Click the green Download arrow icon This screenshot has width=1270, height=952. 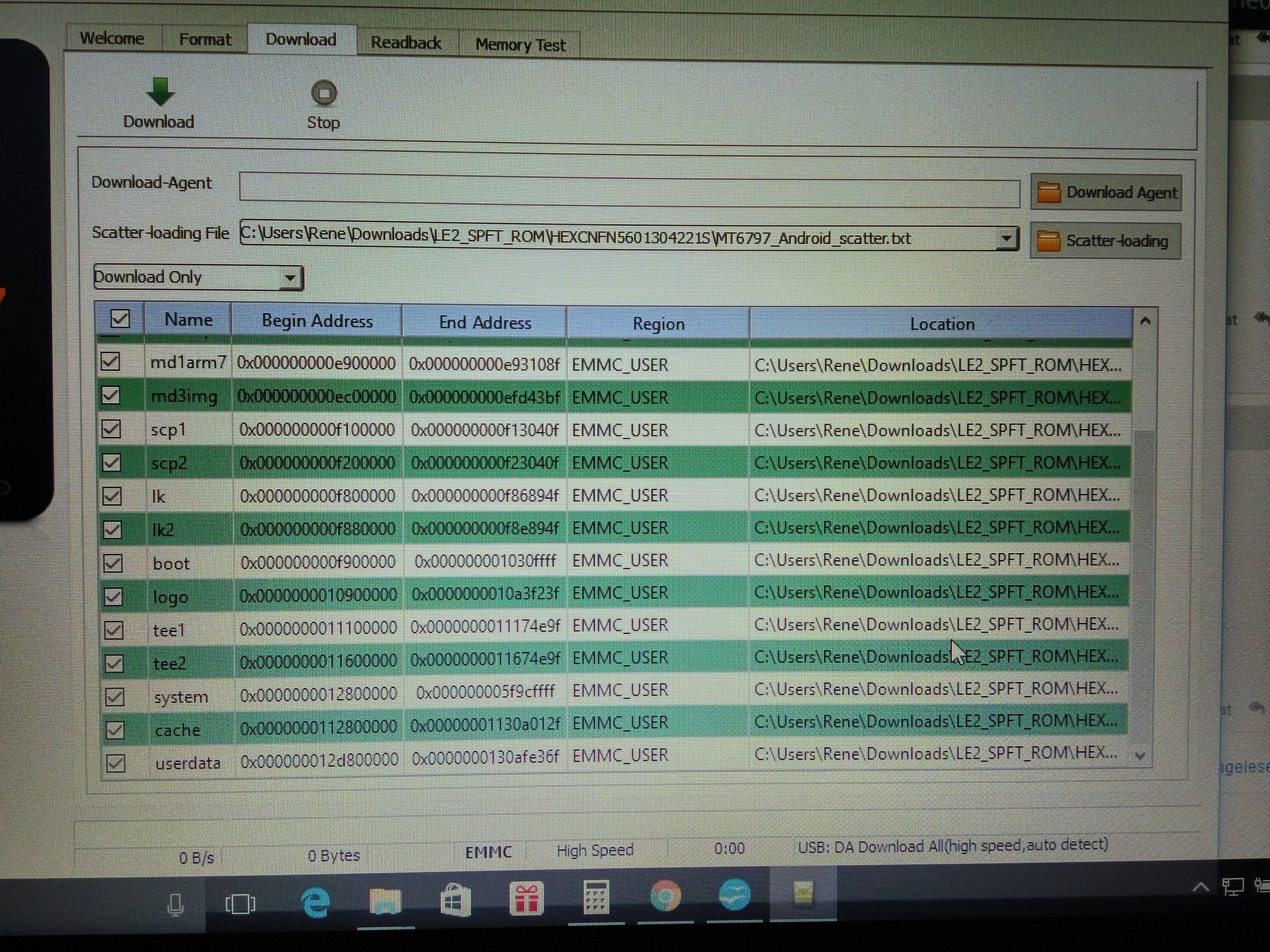tap(160, 91)
